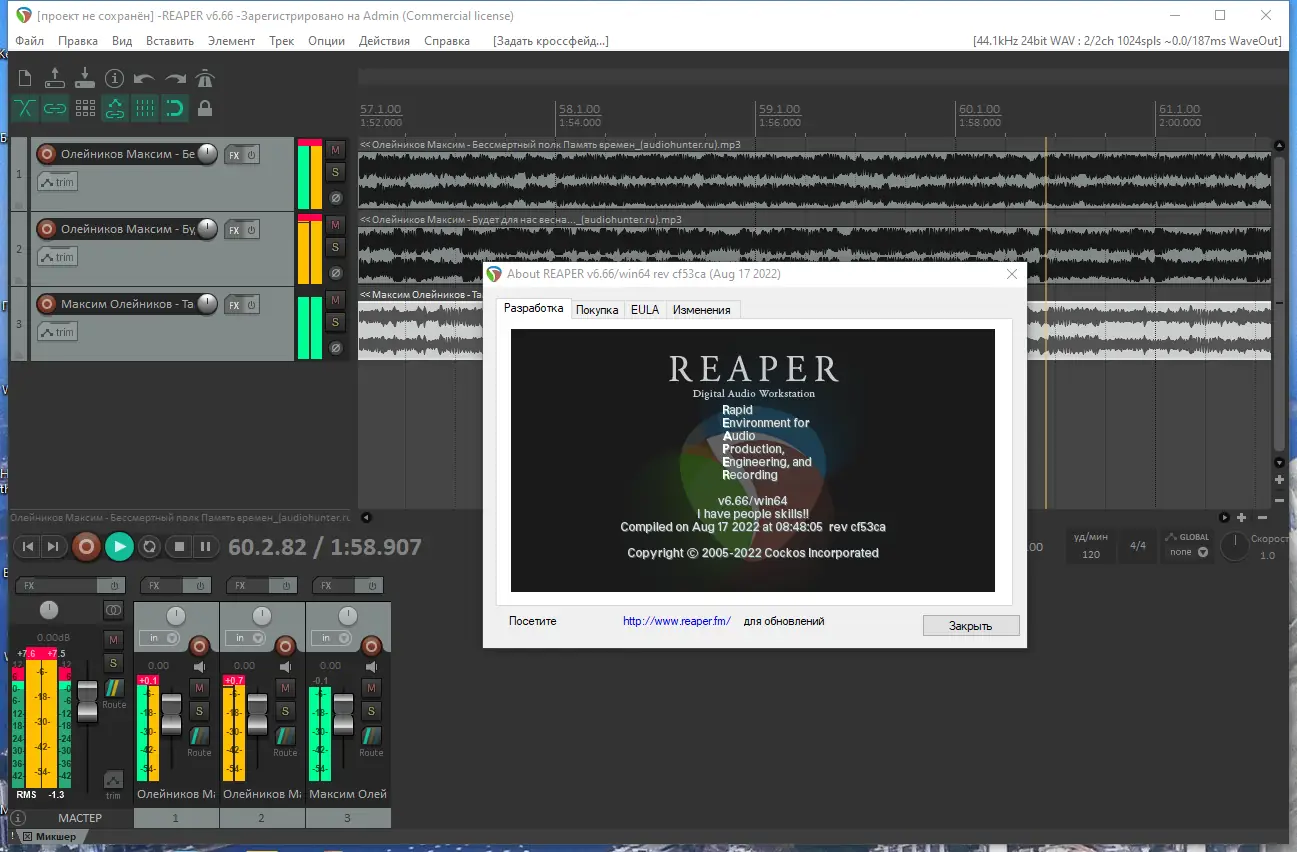Image resolution: width=1297 pixels, height=852 pixels.
Task: Toggle item grouping chain-link toolbar icon
Action: (55, 108)
